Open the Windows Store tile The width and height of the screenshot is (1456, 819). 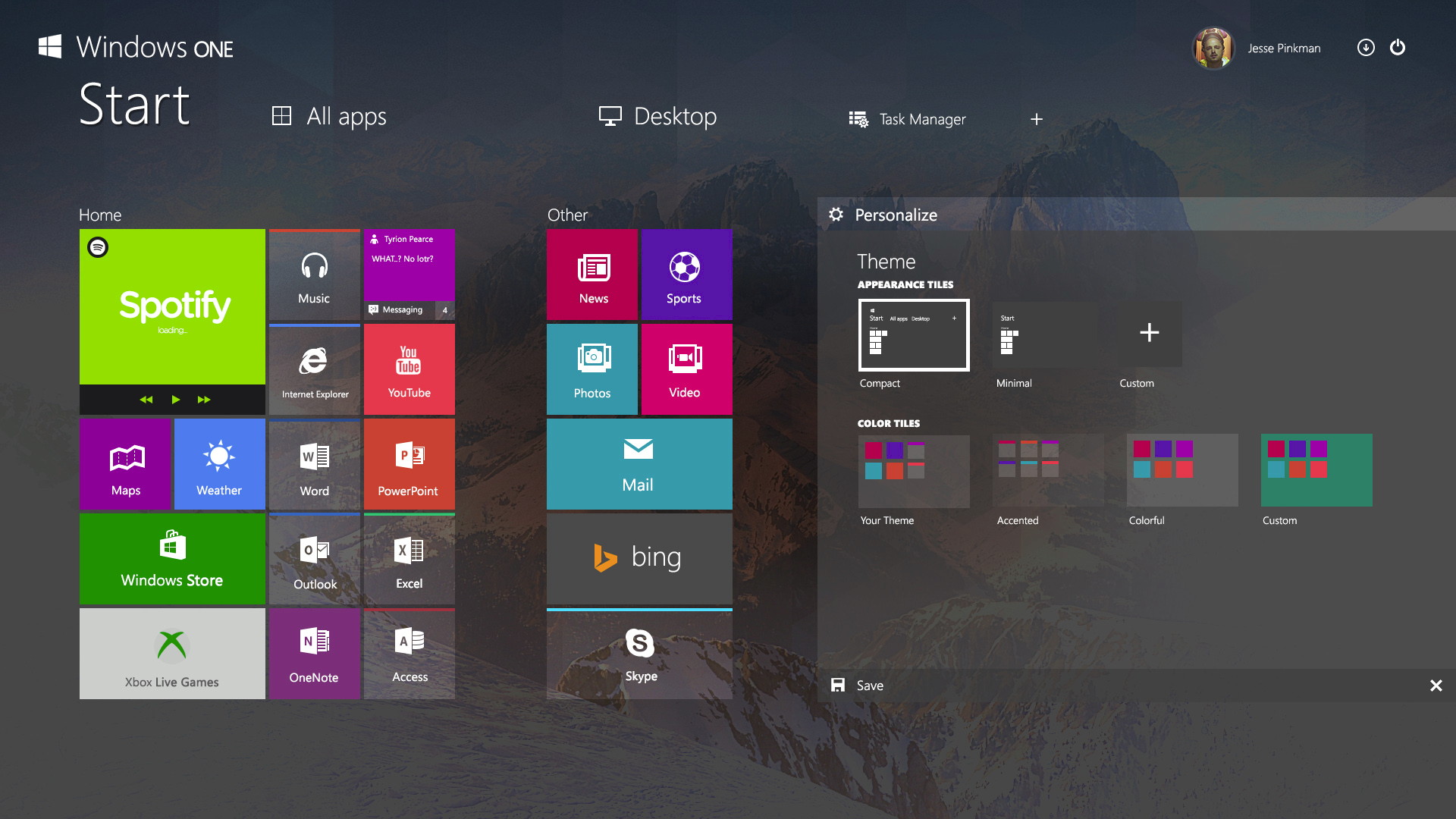coord(172,559)
